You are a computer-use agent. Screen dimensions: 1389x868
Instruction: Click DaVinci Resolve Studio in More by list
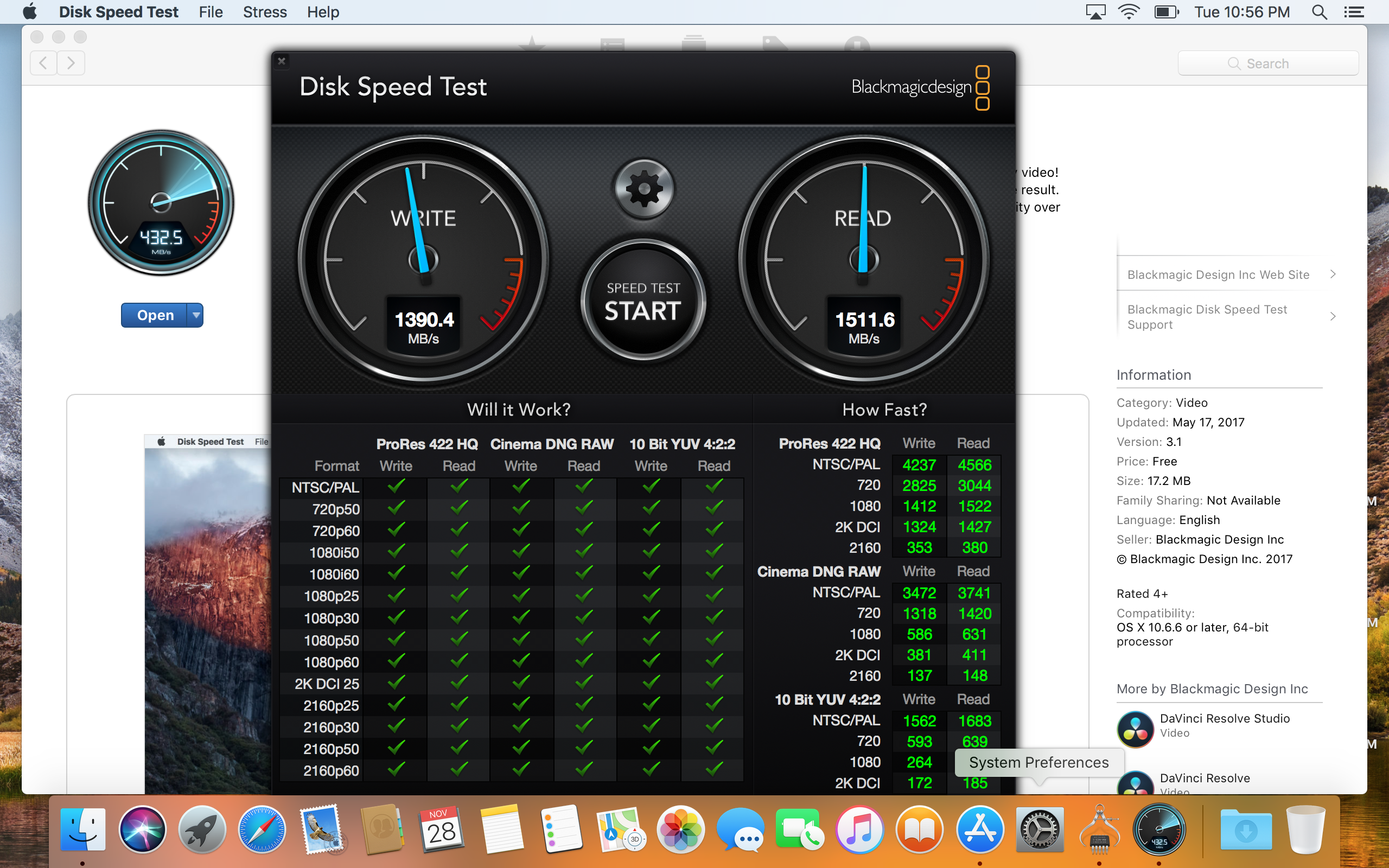1224,719
